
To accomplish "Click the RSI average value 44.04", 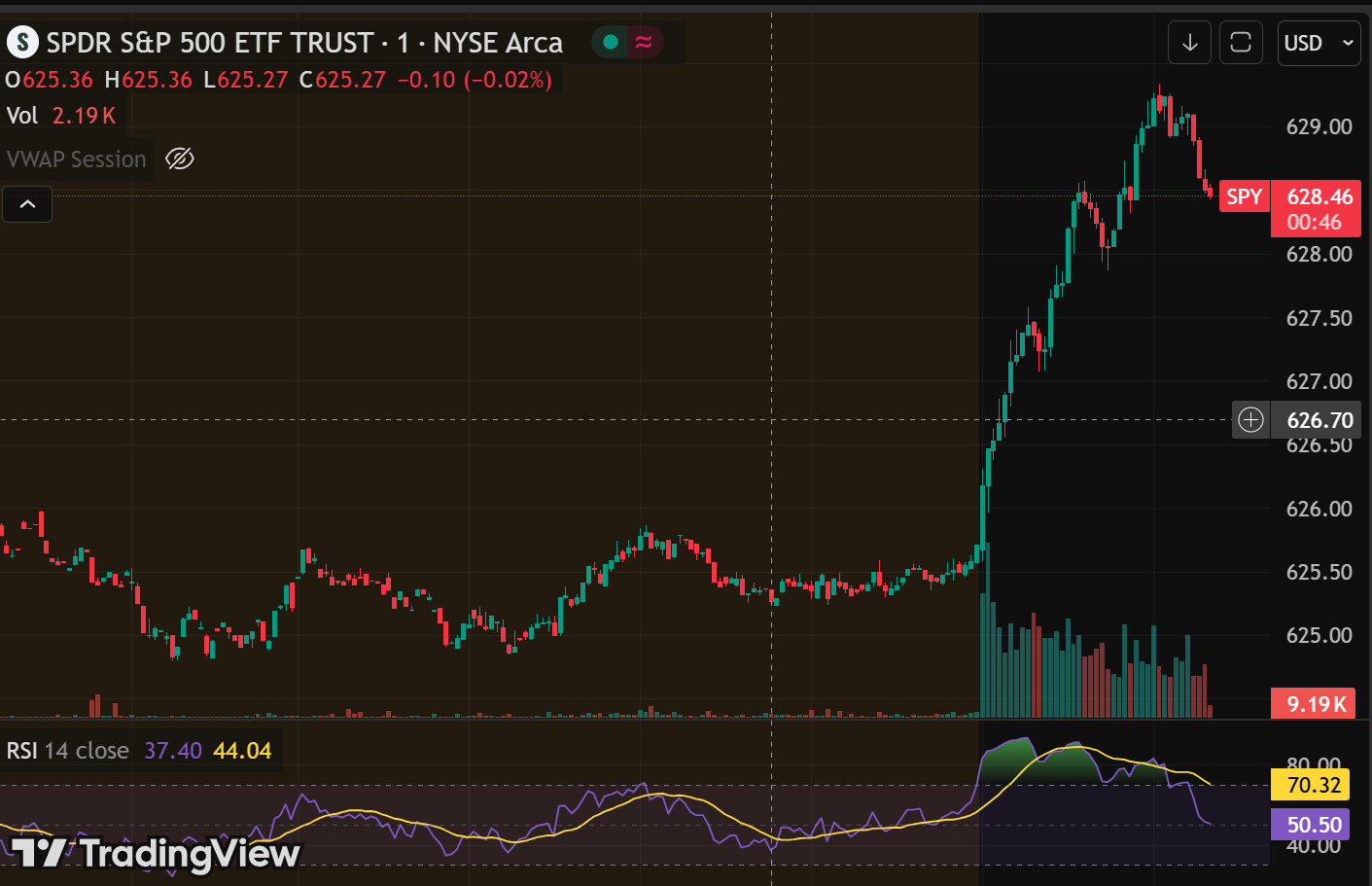I will click(x=242, y=751).
